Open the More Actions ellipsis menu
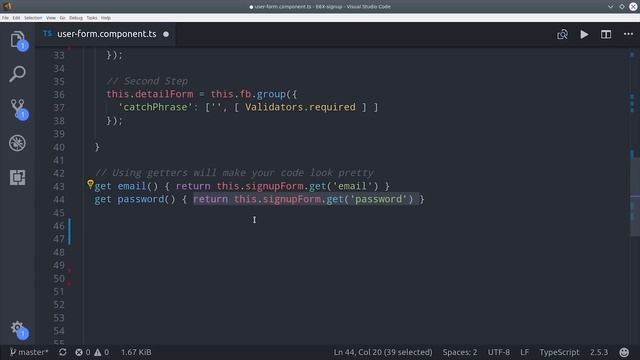 tap(628, 34)
